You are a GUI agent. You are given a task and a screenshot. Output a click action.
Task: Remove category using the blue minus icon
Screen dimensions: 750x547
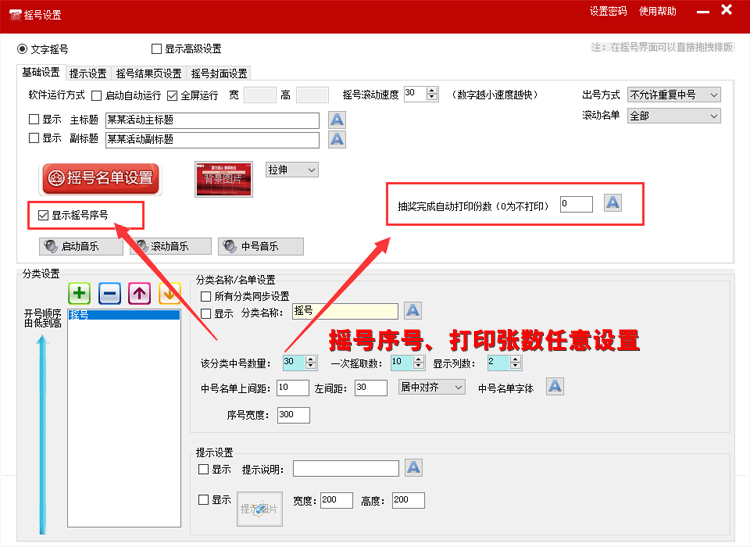point(110,293)
